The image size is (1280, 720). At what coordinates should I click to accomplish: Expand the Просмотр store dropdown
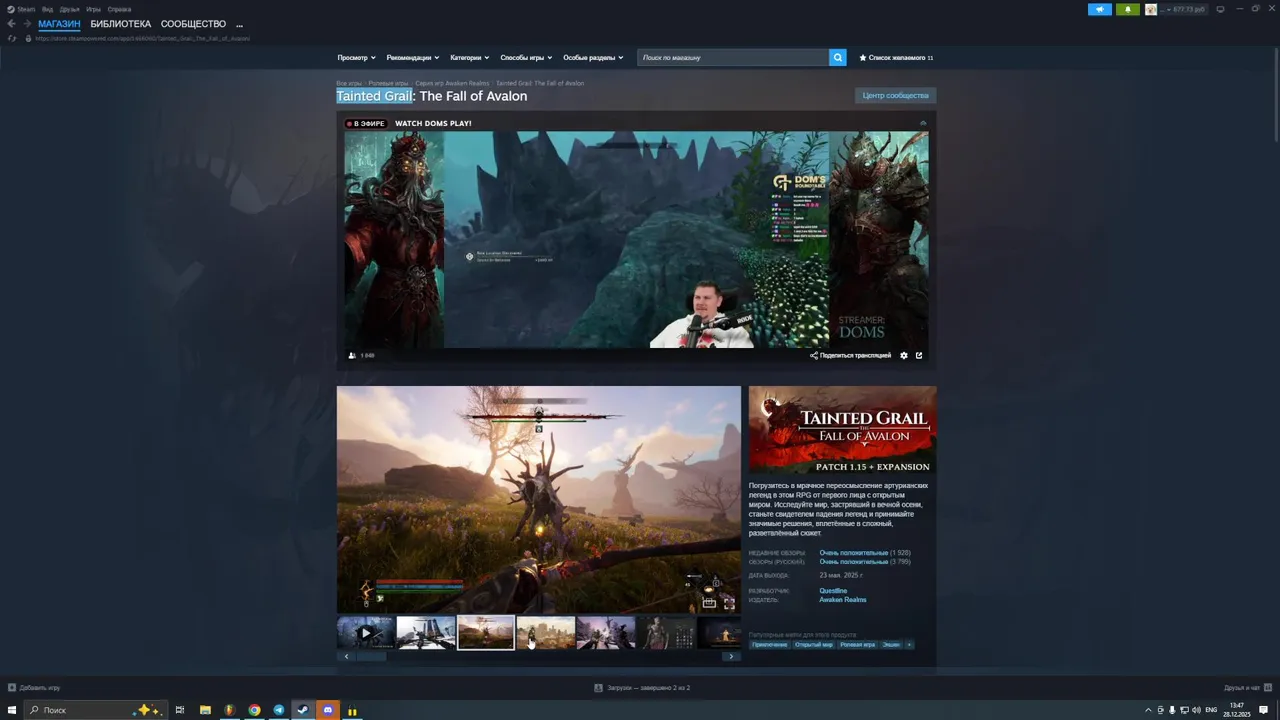357,58
